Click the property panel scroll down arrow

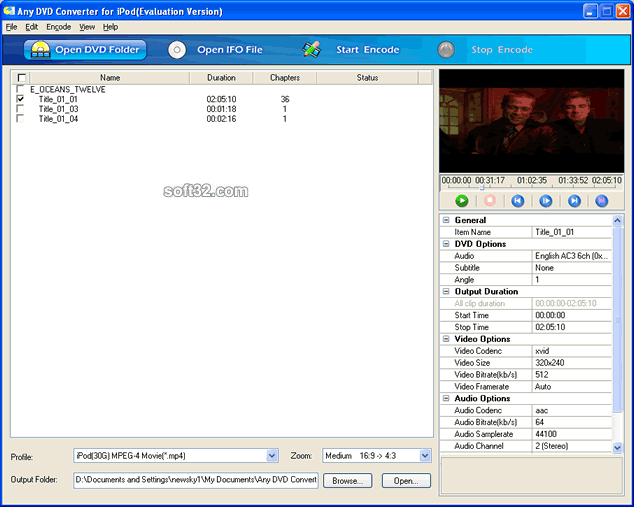click(617, 447)
